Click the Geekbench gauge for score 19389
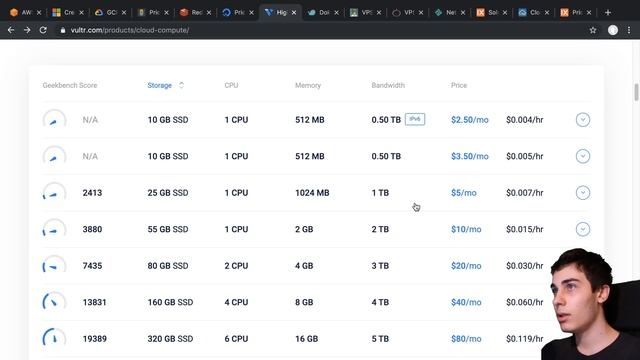 point(54,338)
